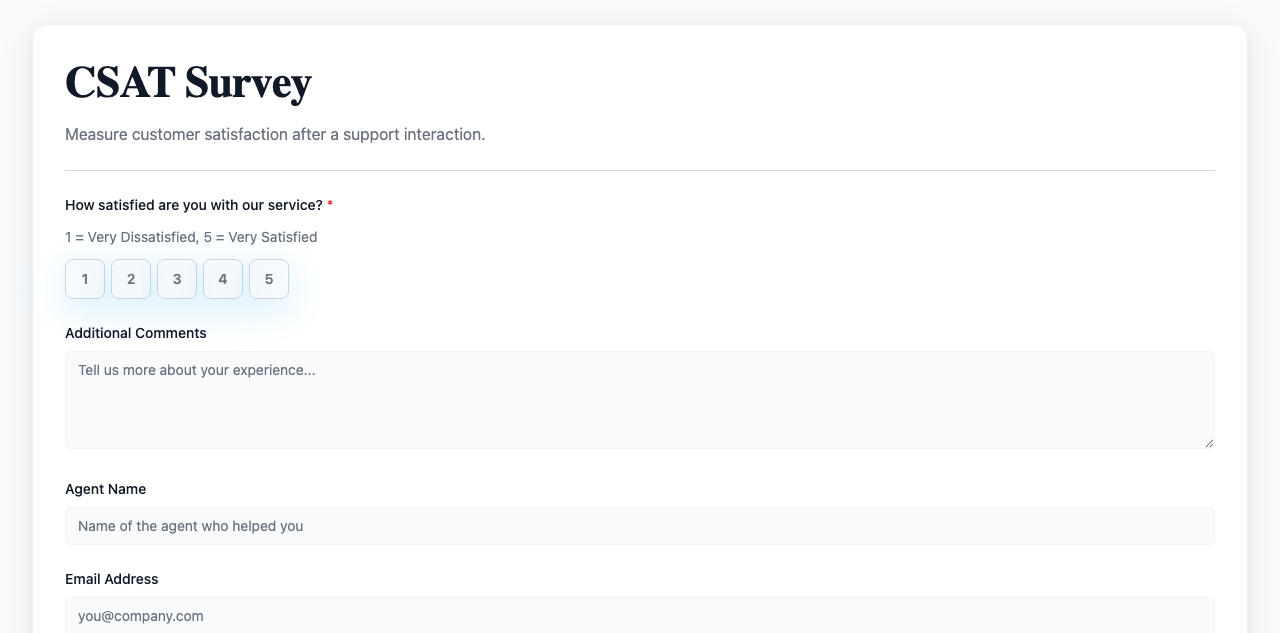The width and height of the screenshot is (1280, 633).
Task: Click the "Additional Comments" label
Action: (136, 333)
